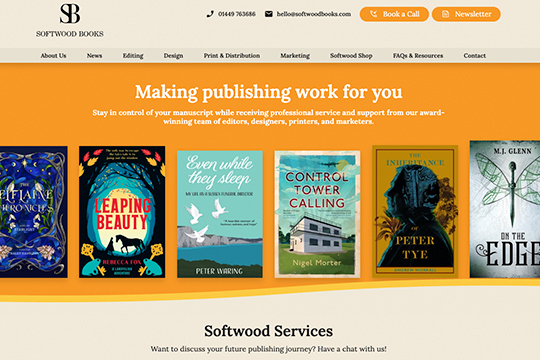
Task: Email hello@softwoodbooks.com
Action: tap(314, 14)
